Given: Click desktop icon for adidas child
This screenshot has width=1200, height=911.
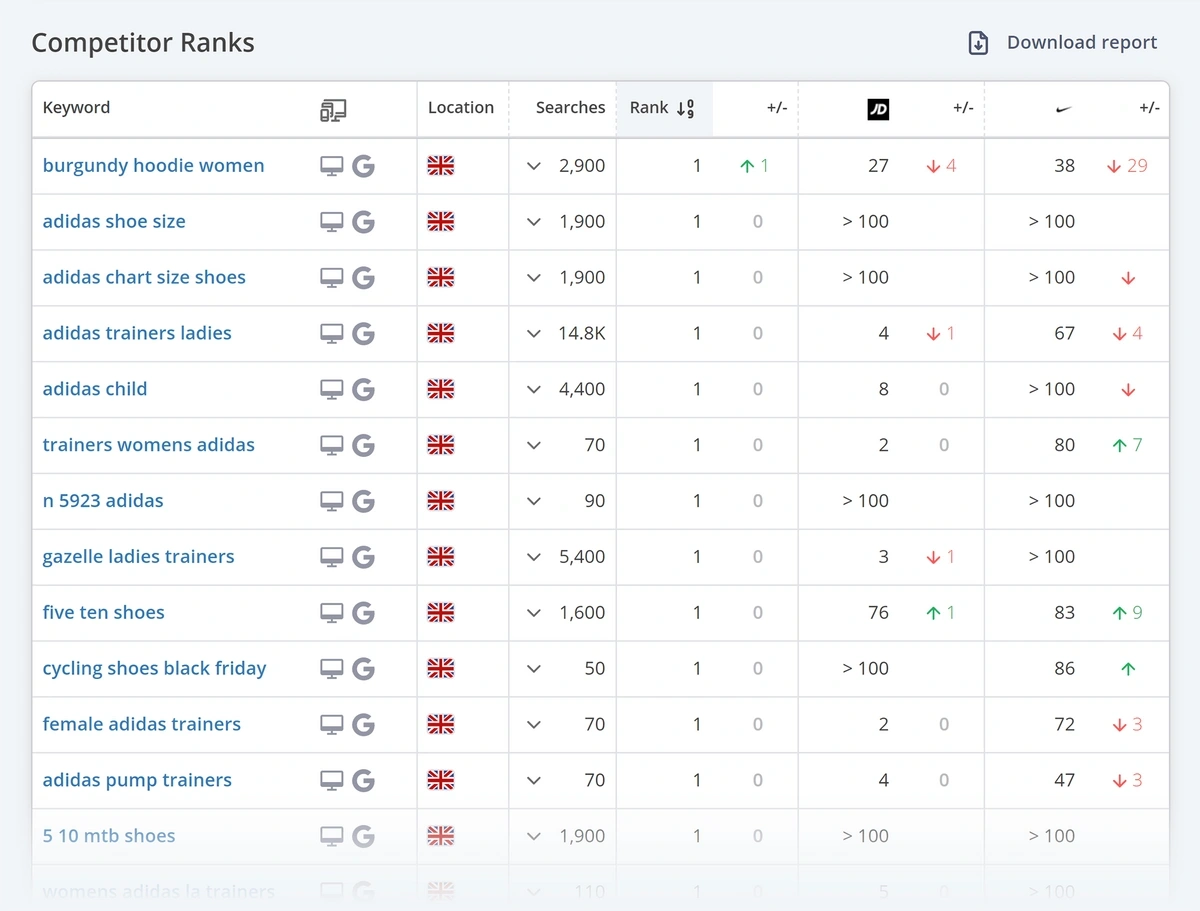Looking at the screenshot, I should coord(332,390).
